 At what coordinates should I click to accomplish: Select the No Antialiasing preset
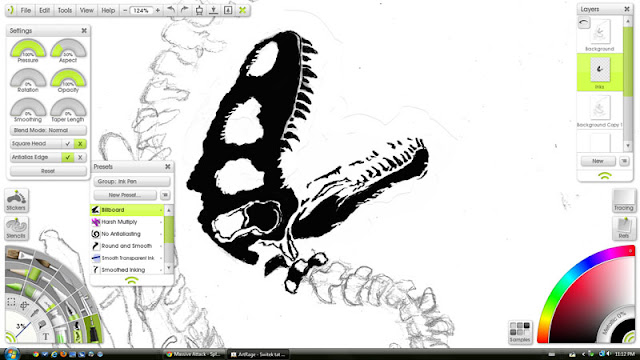pos(127,234)
